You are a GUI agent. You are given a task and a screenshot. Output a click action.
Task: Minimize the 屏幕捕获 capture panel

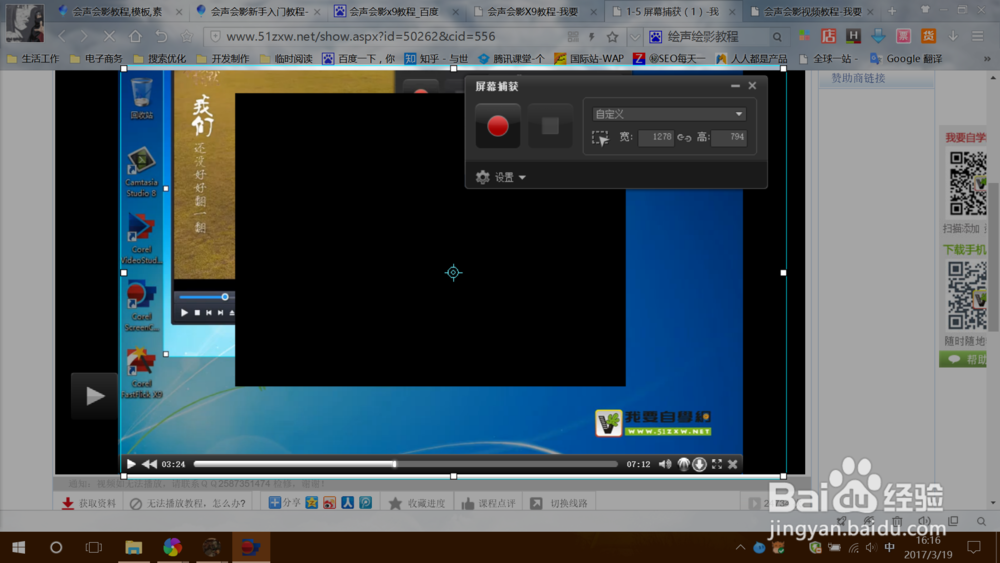[735, 85]
